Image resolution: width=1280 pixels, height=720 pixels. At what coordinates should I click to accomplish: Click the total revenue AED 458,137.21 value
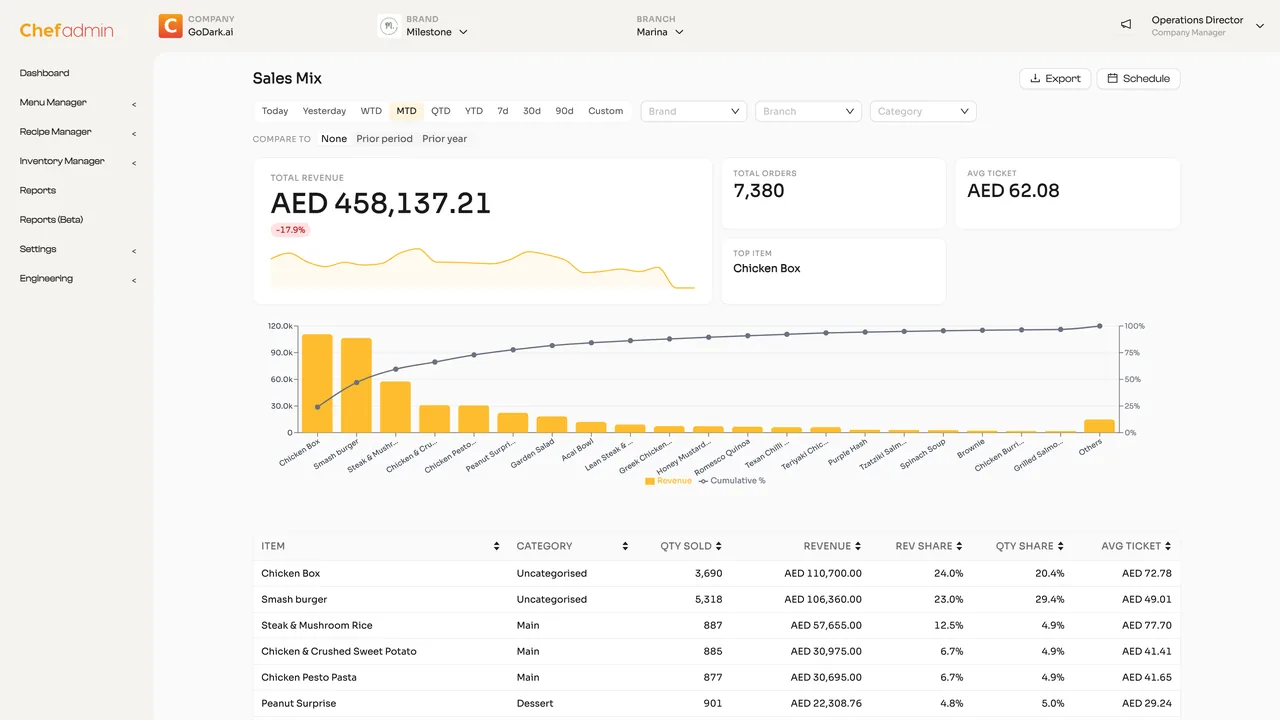click(381, 203)
